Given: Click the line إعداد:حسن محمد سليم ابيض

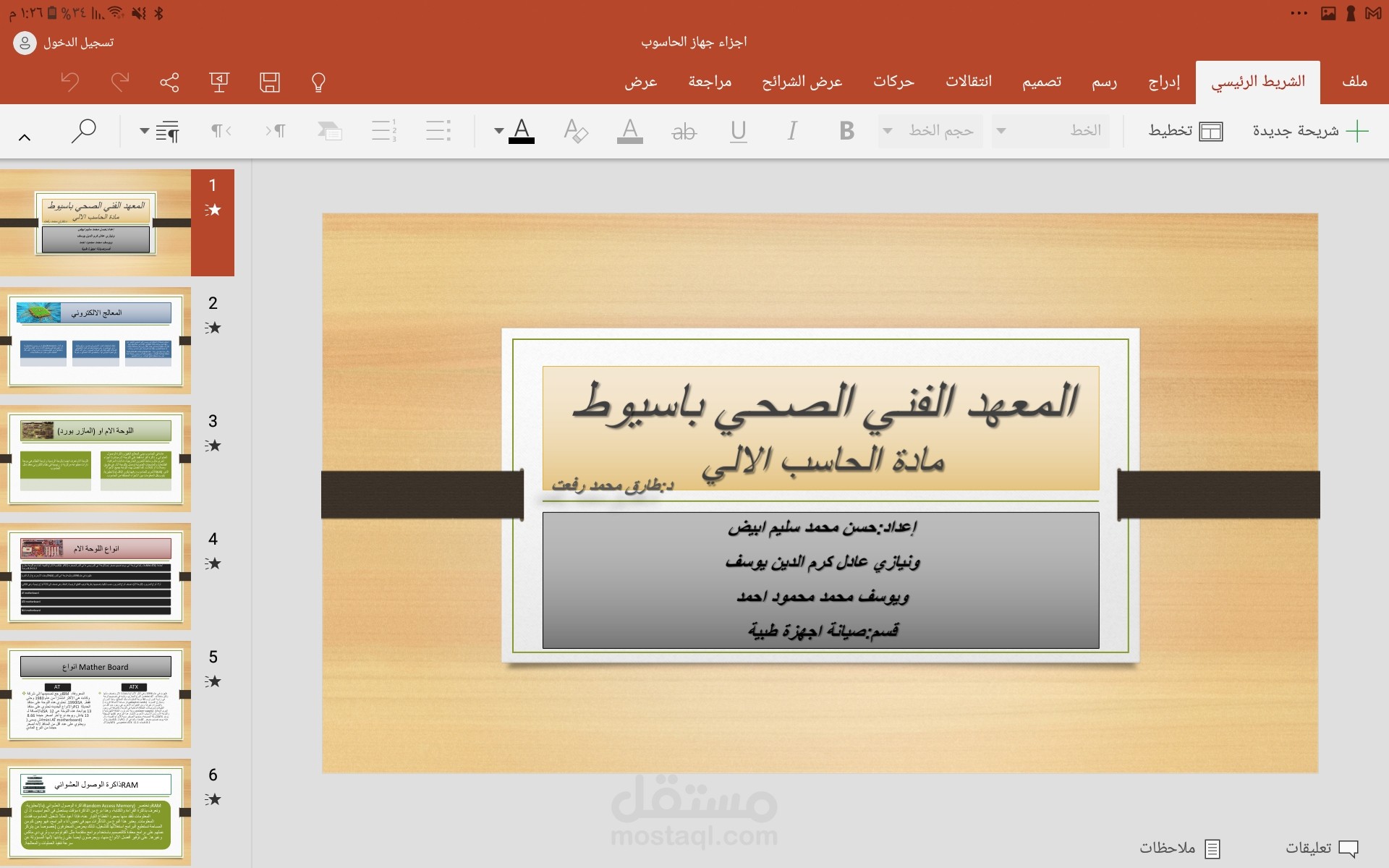Looking at the screenshot, I should [822, 527].
